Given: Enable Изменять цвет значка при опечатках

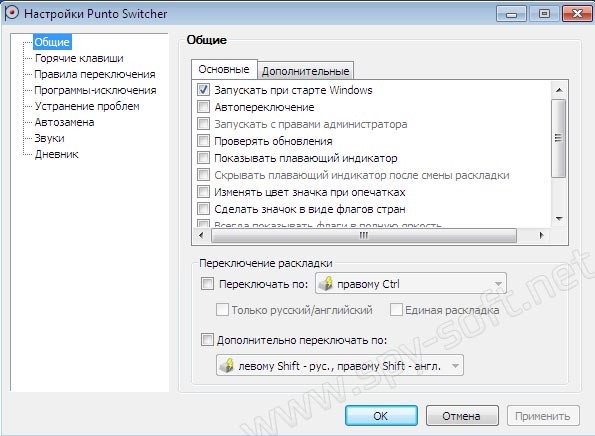Looking at the screenshot, I should pos(203,192).
